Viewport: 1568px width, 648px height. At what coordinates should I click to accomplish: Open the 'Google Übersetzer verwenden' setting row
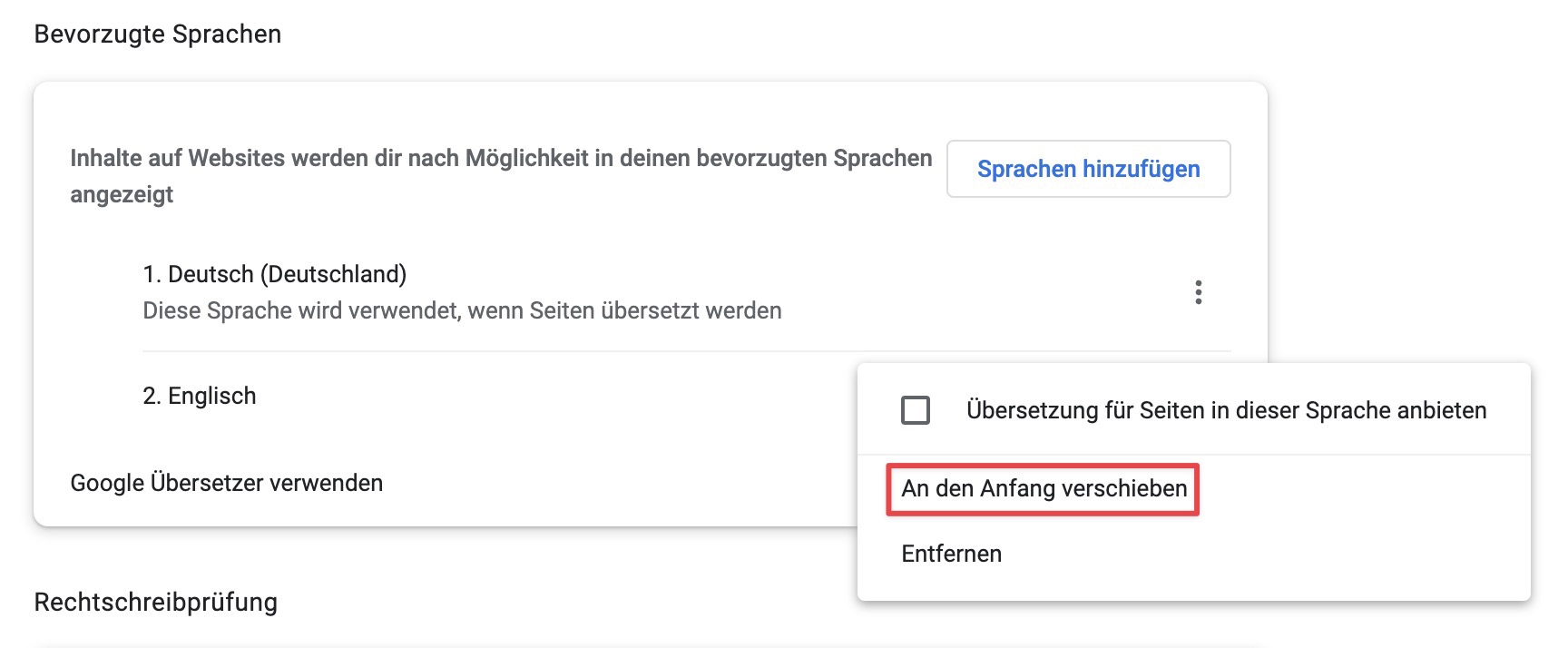(x=227, y=483)
